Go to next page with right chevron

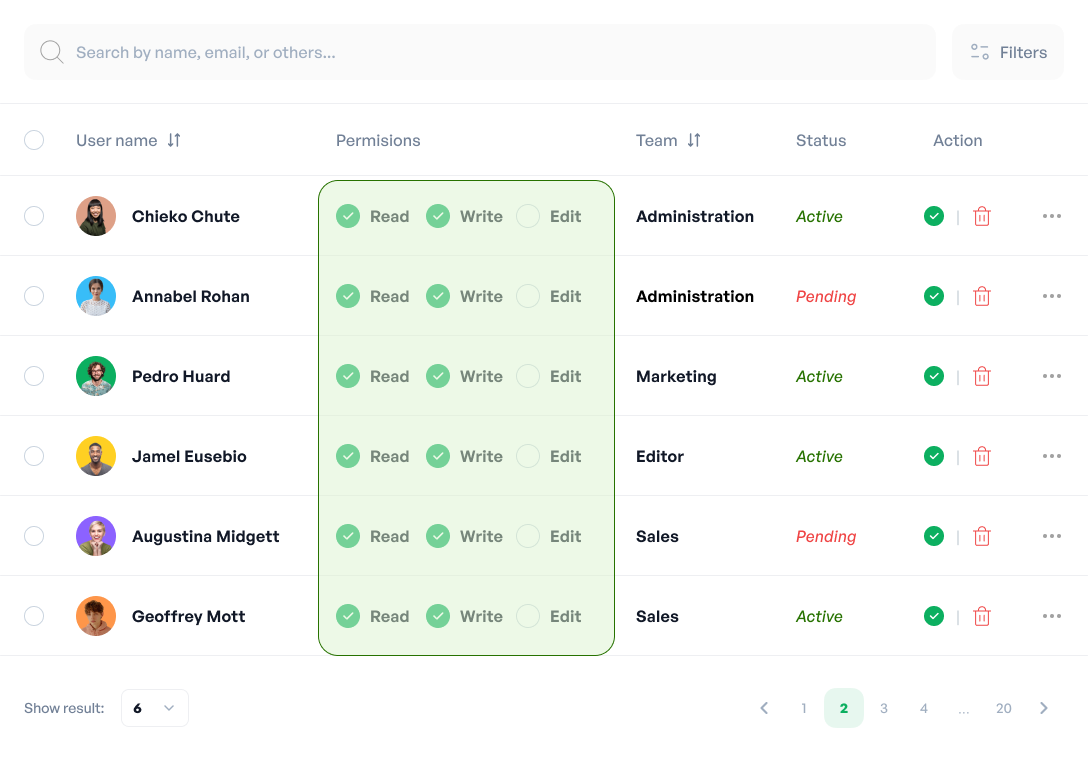(x=1044, y=708)
